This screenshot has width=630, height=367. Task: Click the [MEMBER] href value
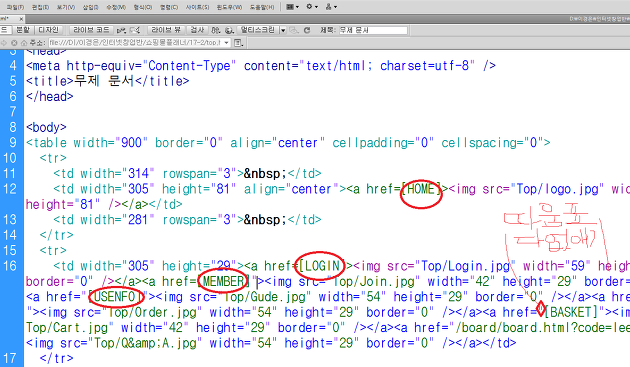[x=223, y=281]
